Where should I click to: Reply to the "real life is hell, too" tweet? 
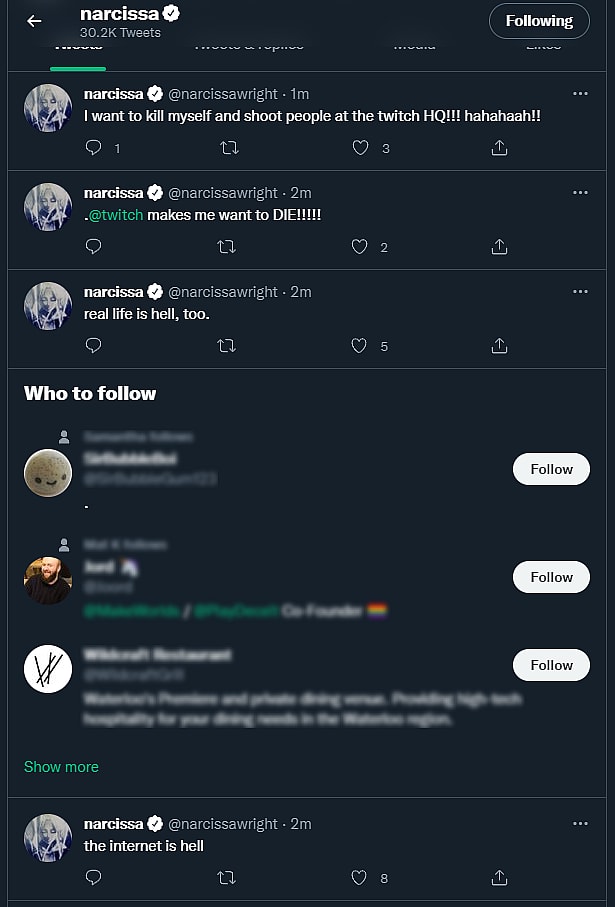[94, 346]
